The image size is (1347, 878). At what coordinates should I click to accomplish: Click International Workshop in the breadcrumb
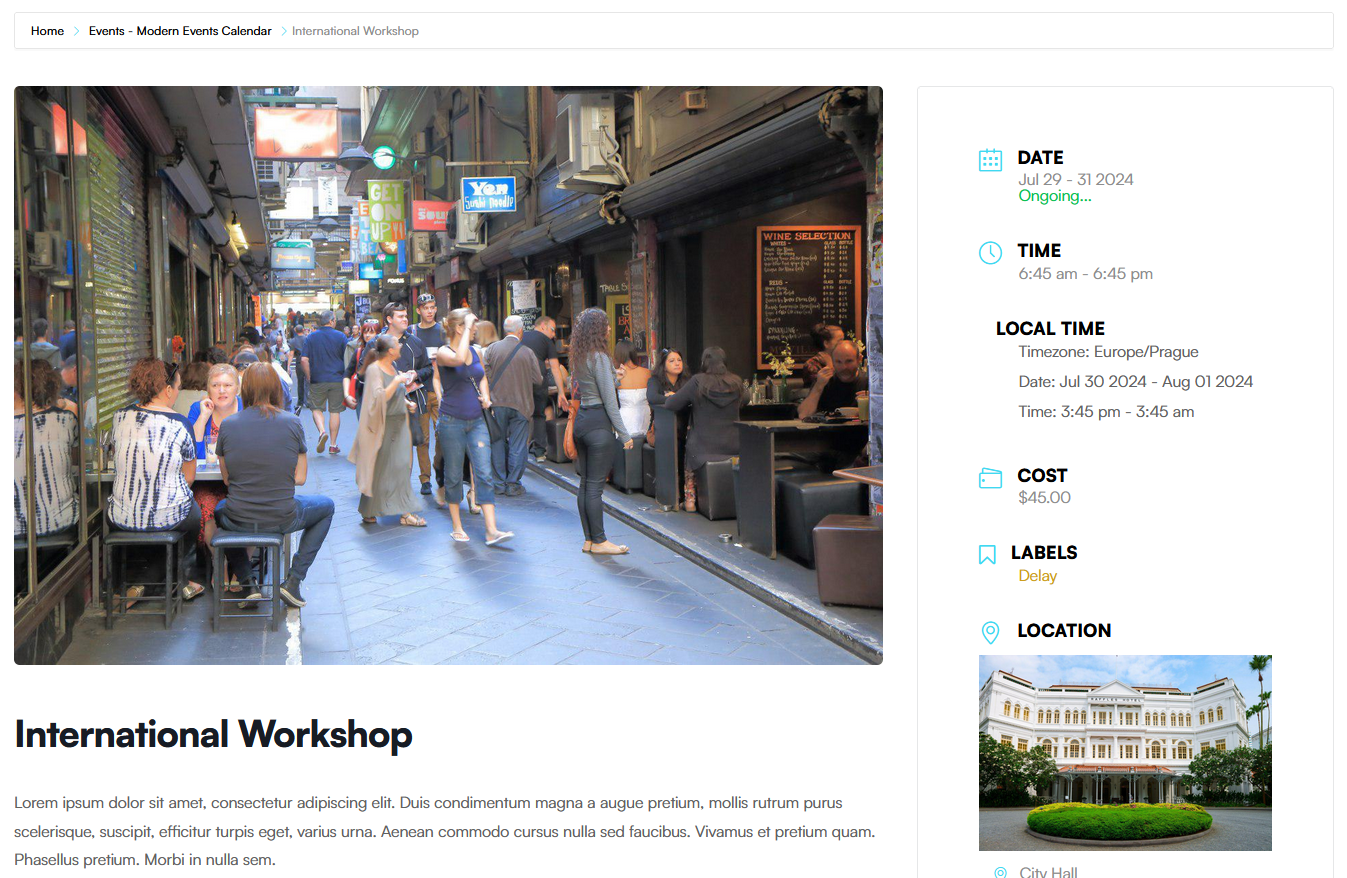click(x=355, y=31)
